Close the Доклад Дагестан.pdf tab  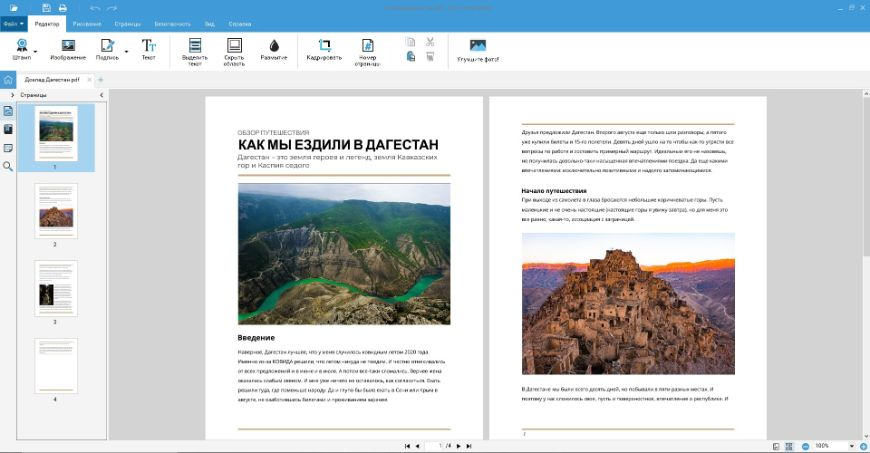click(x=89, y=80)
